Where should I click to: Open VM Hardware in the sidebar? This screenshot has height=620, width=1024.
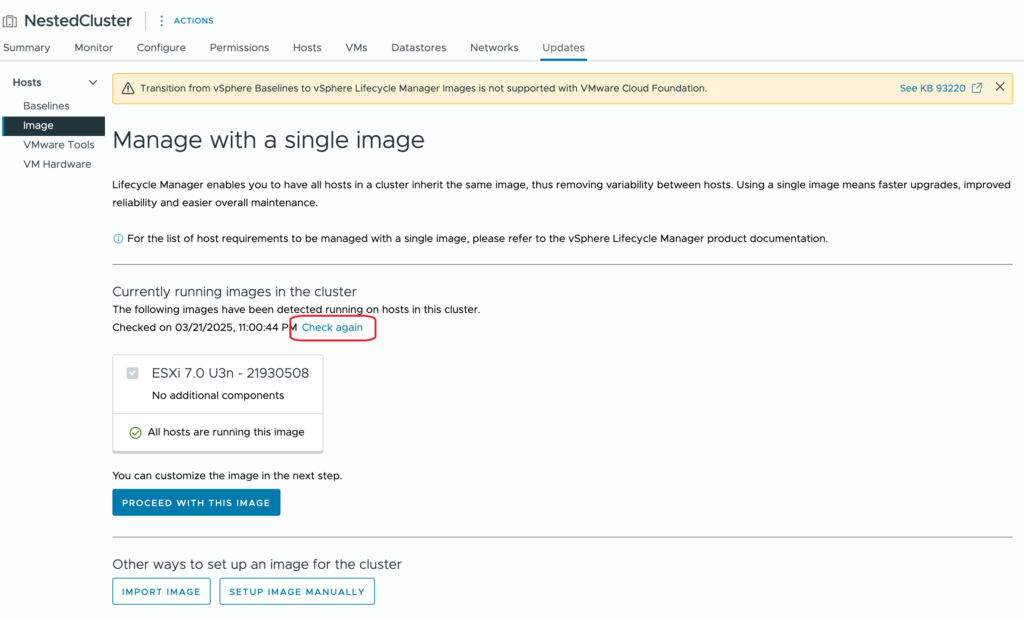57,164
